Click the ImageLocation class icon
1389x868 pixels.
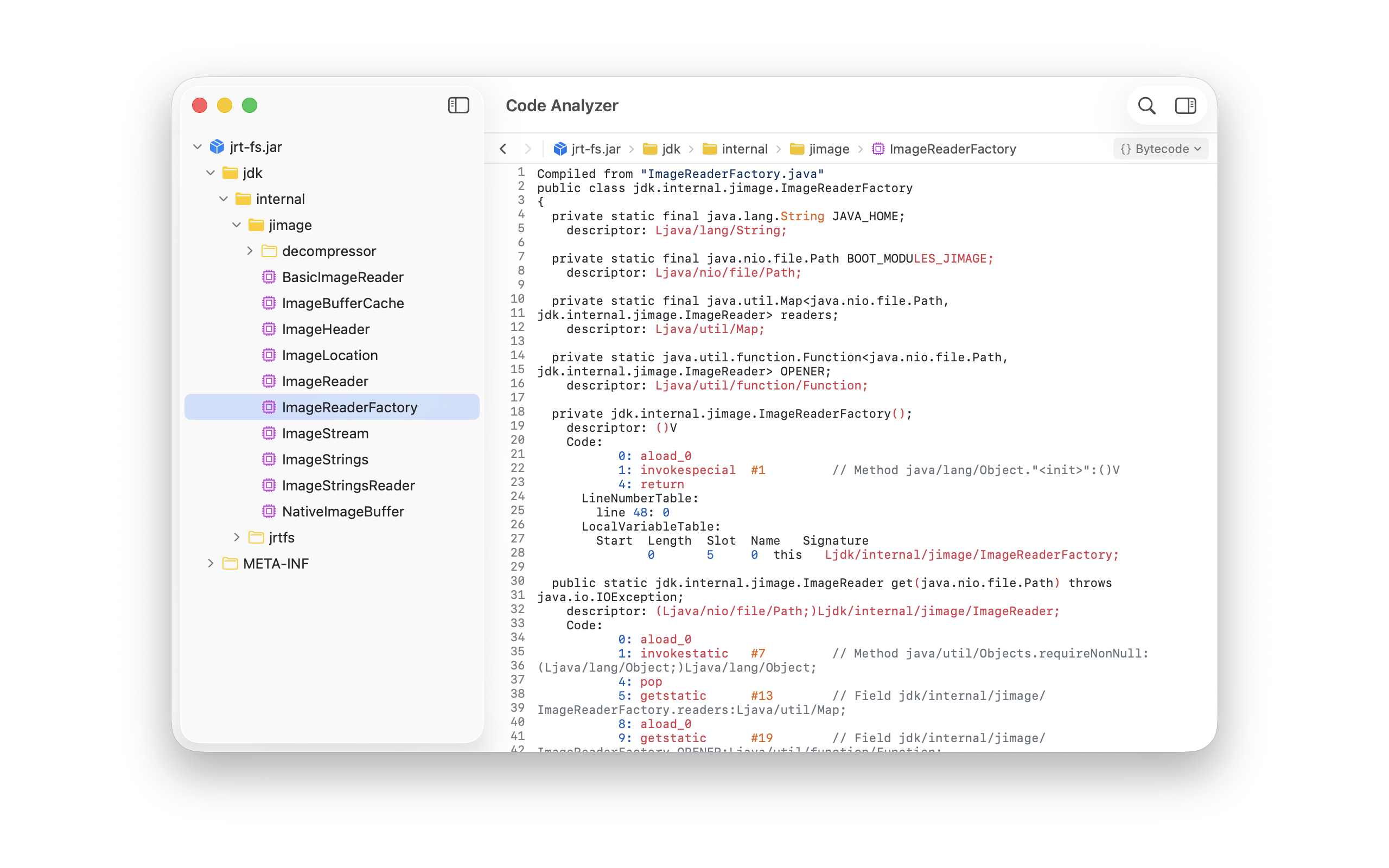pyautogui.click(x=269, y=355)
